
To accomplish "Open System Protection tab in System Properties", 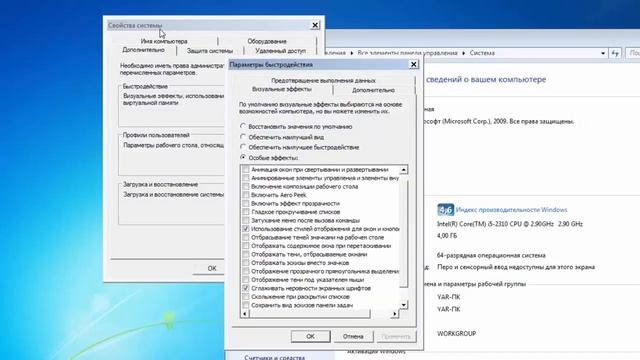I will [210, 51].
